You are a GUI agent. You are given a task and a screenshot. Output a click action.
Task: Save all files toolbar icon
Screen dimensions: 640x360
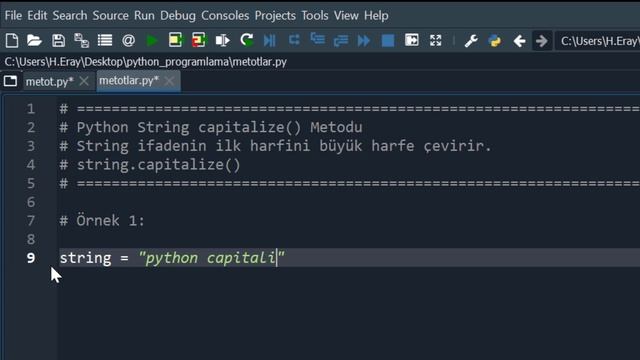coord(82,40)
